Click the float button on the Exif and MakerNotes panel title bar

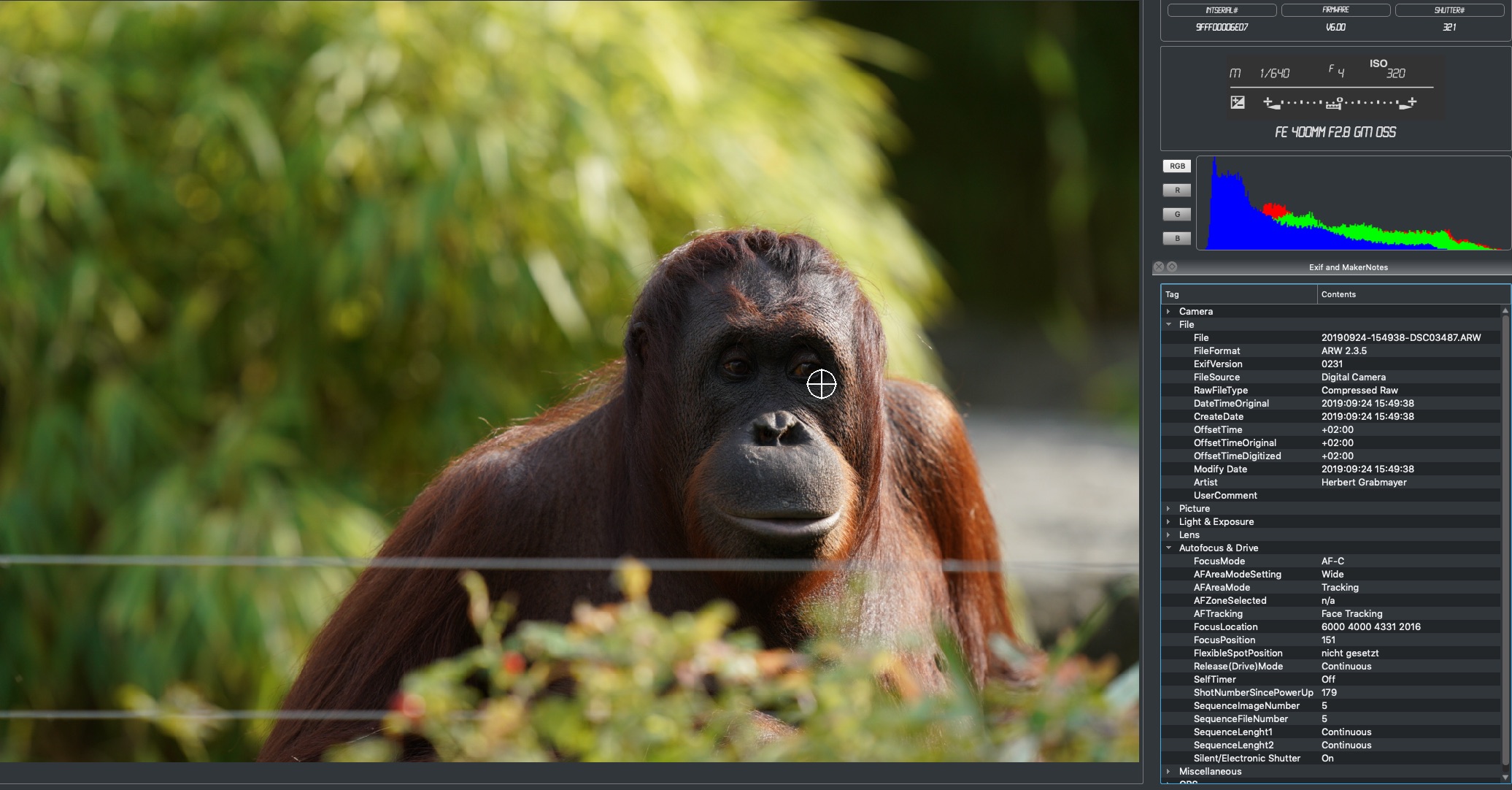[x=1172, y=266]
